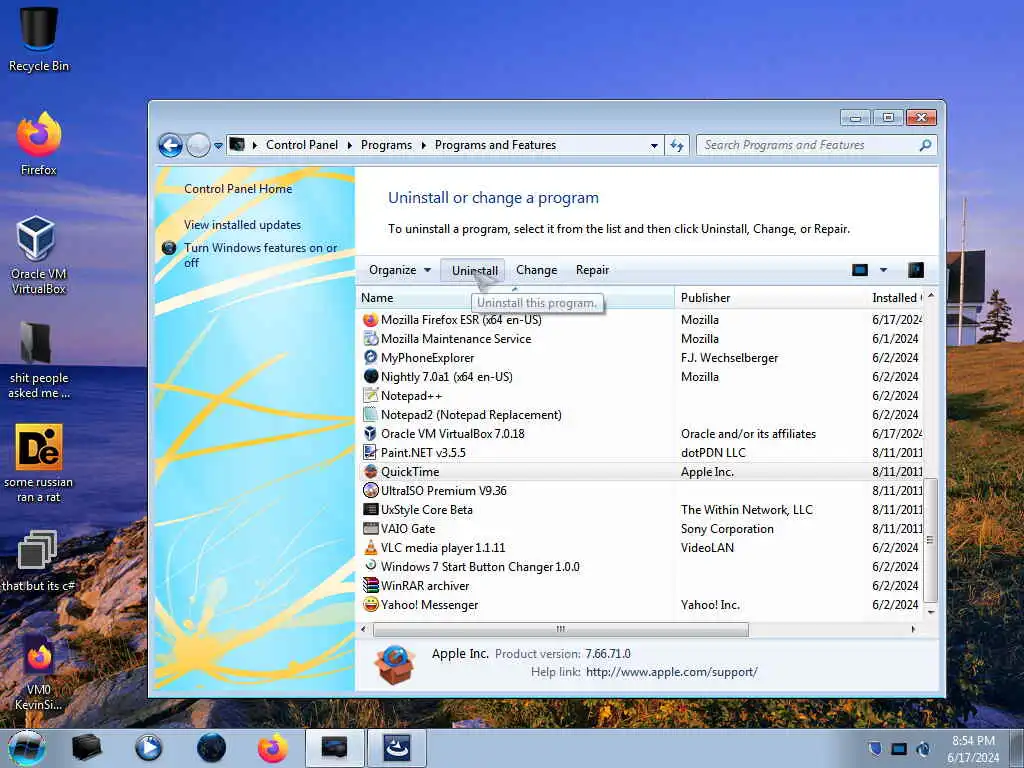The image size is (1024, 768).
Task: Select the 'dotPDN LLC' publisher cell
Action: pos(713,453)
